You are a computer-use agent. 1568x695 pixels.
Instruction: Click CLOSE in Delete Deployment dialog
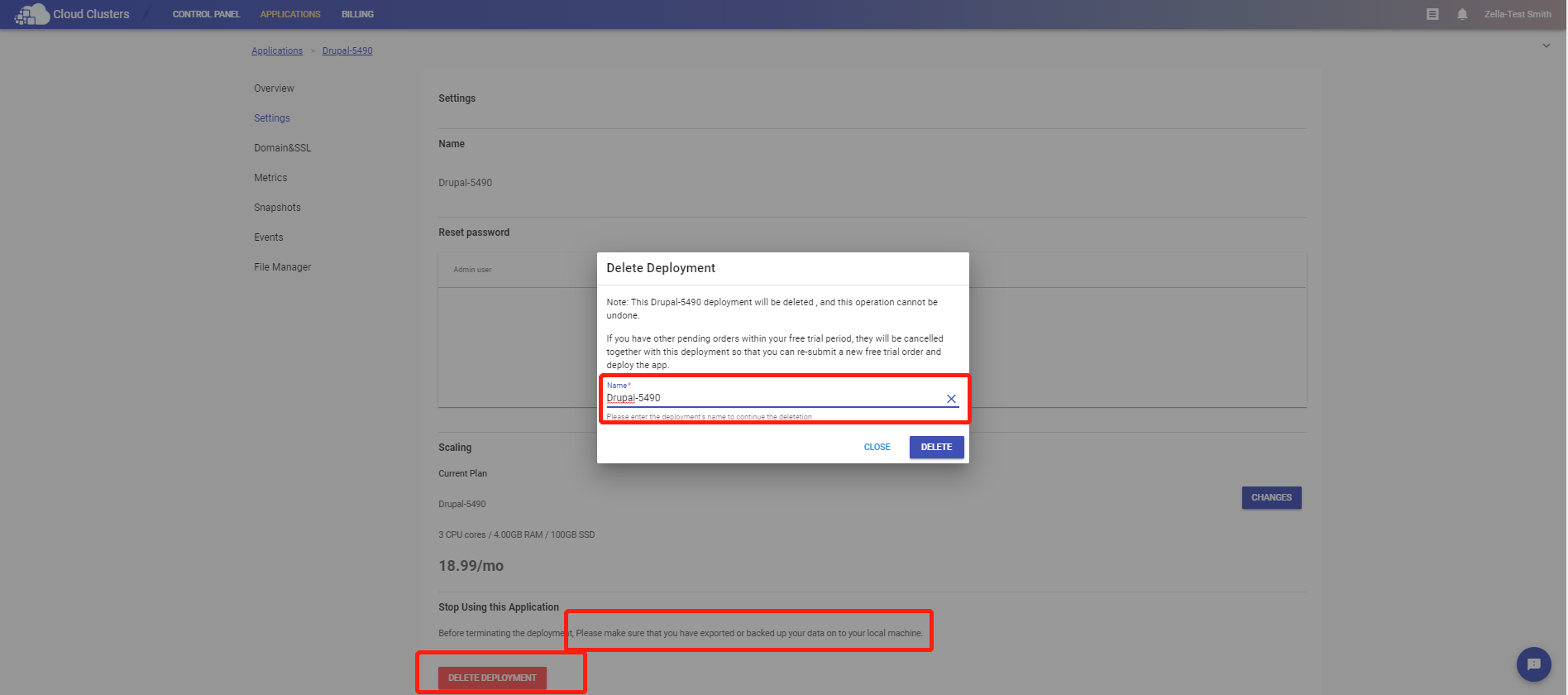pos(877,447)
